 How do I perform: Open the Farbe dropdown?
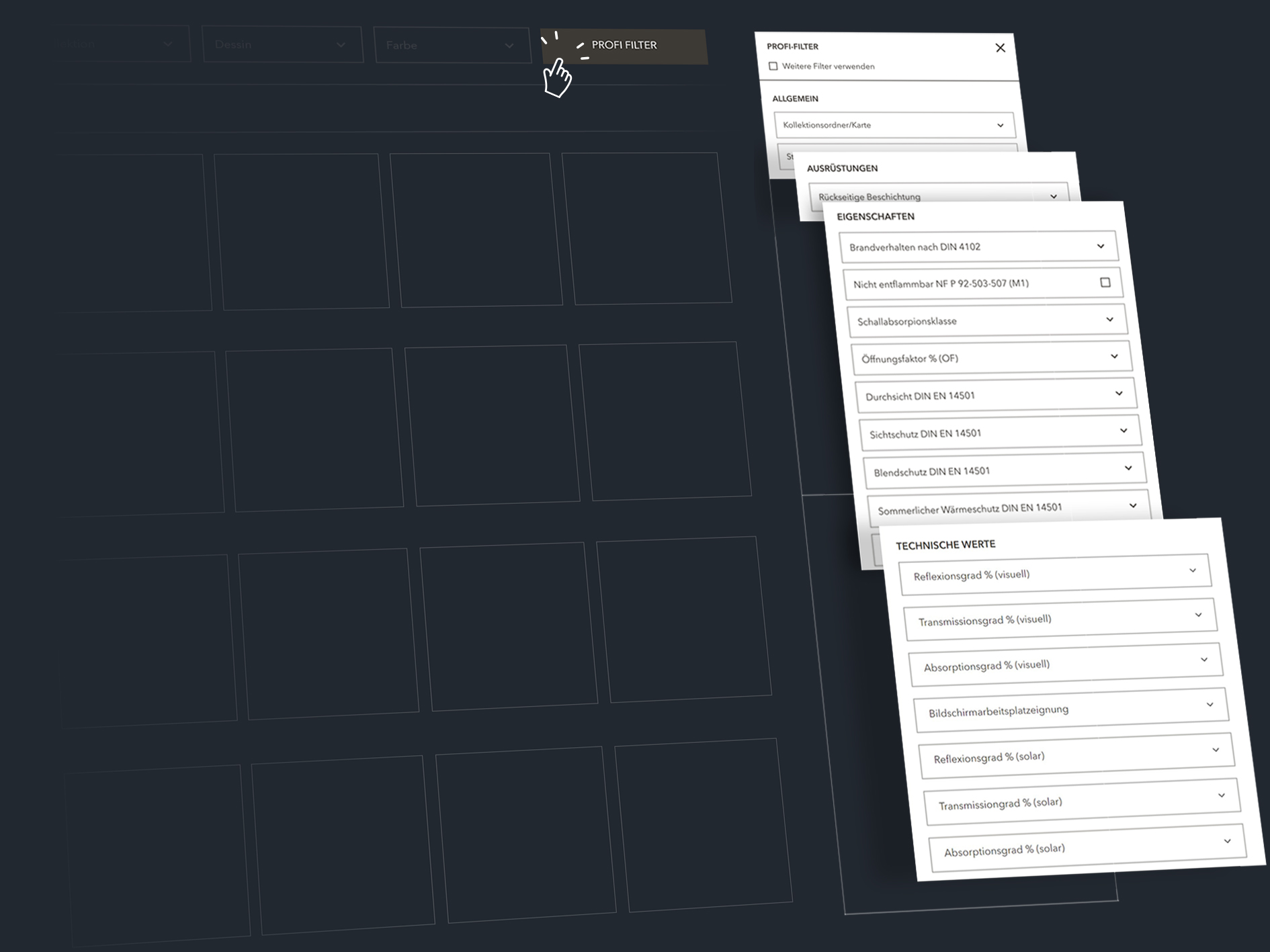point(452,46)
